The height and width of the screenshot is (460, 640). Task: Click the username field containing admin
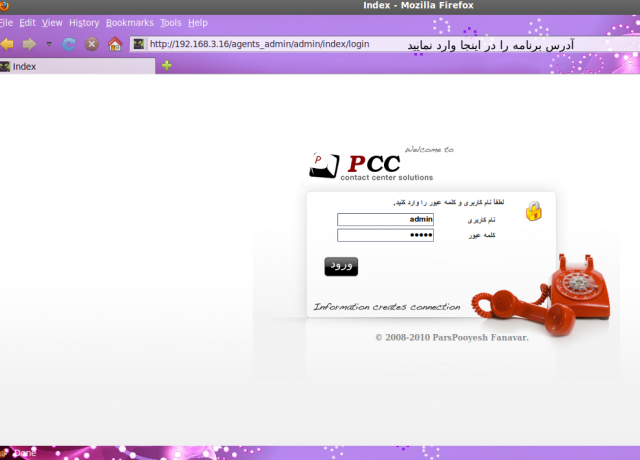[x=385, y=219]
